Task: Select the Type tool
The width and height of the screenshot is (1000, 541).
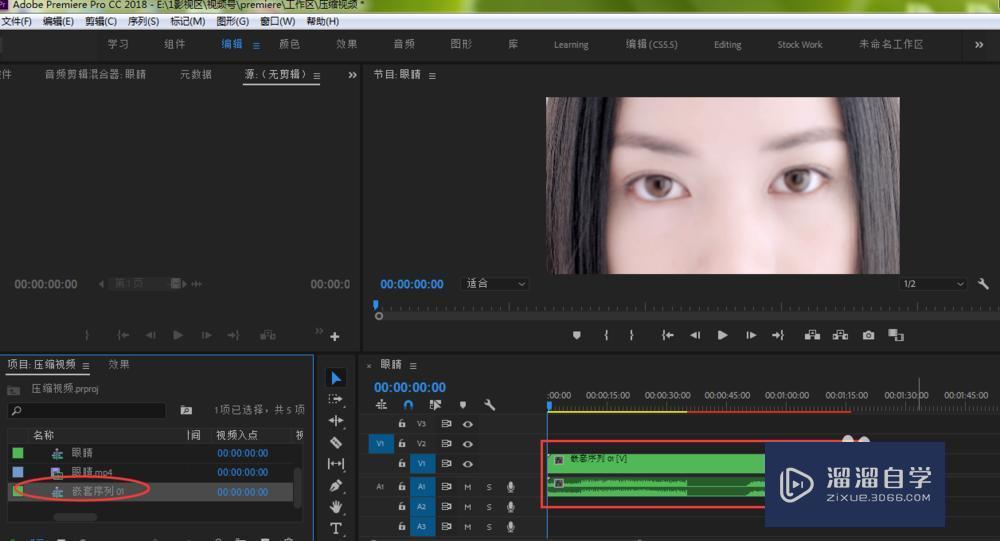Action: click(x=336, y=528)
